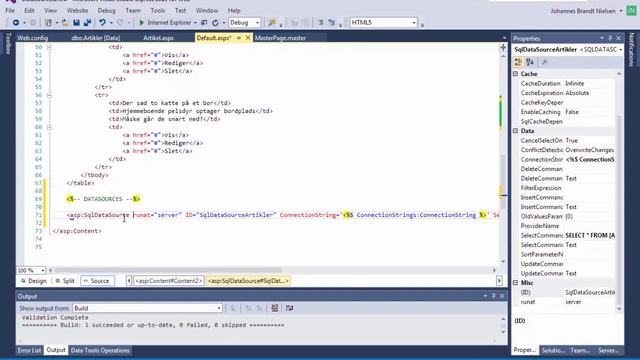Screen dimensions: 640x360
Task: Open the Toolbox side panel
Action: [x=8, y=44]
